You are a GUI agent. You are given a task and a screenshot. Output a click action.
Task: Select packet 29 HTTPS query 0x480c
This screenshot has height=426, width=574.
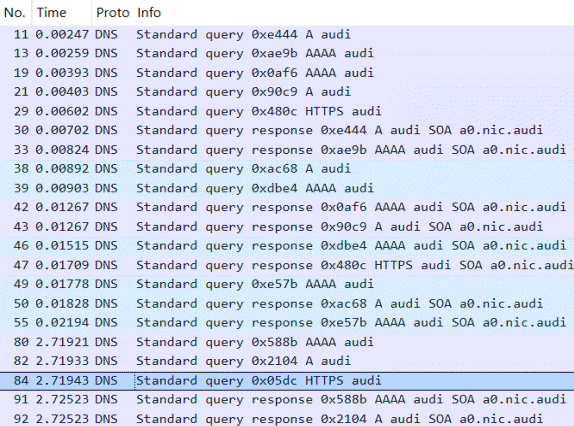(x=287, y=111)
